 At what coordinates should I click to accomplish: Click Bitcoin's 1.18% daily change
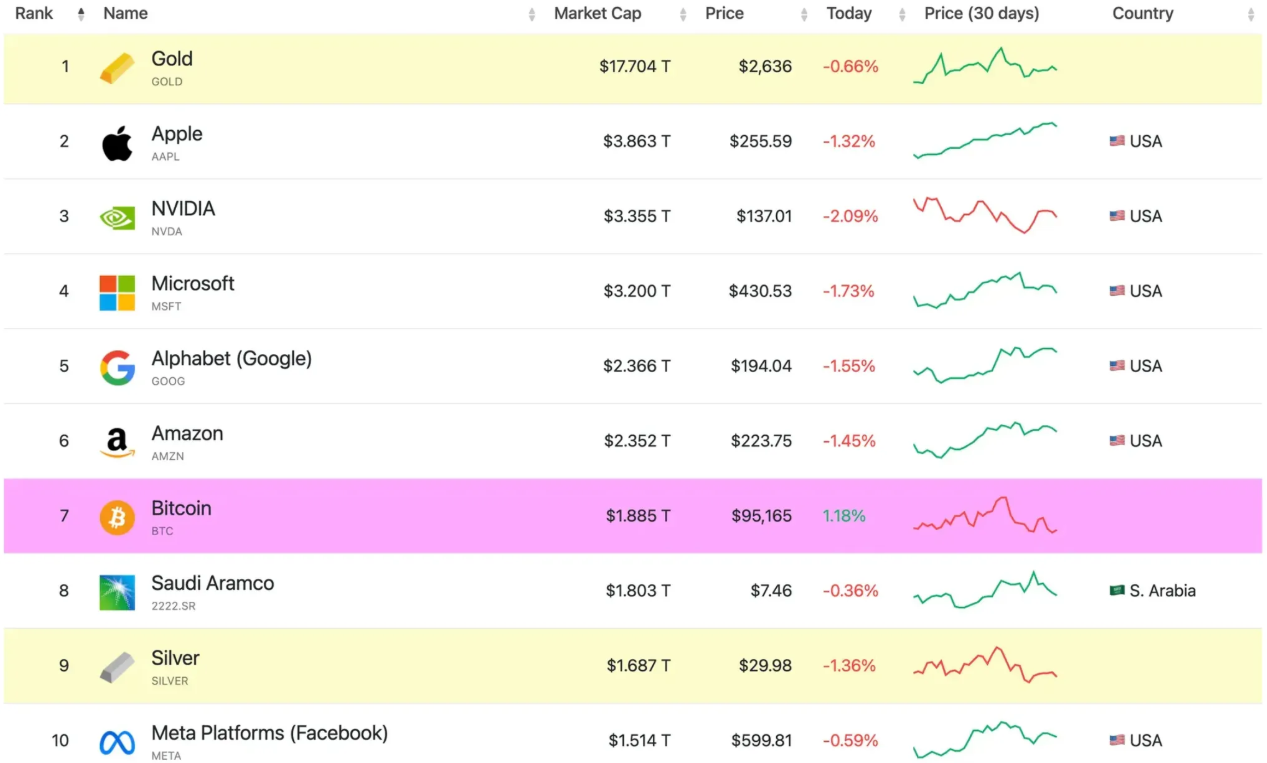point(844,517)
